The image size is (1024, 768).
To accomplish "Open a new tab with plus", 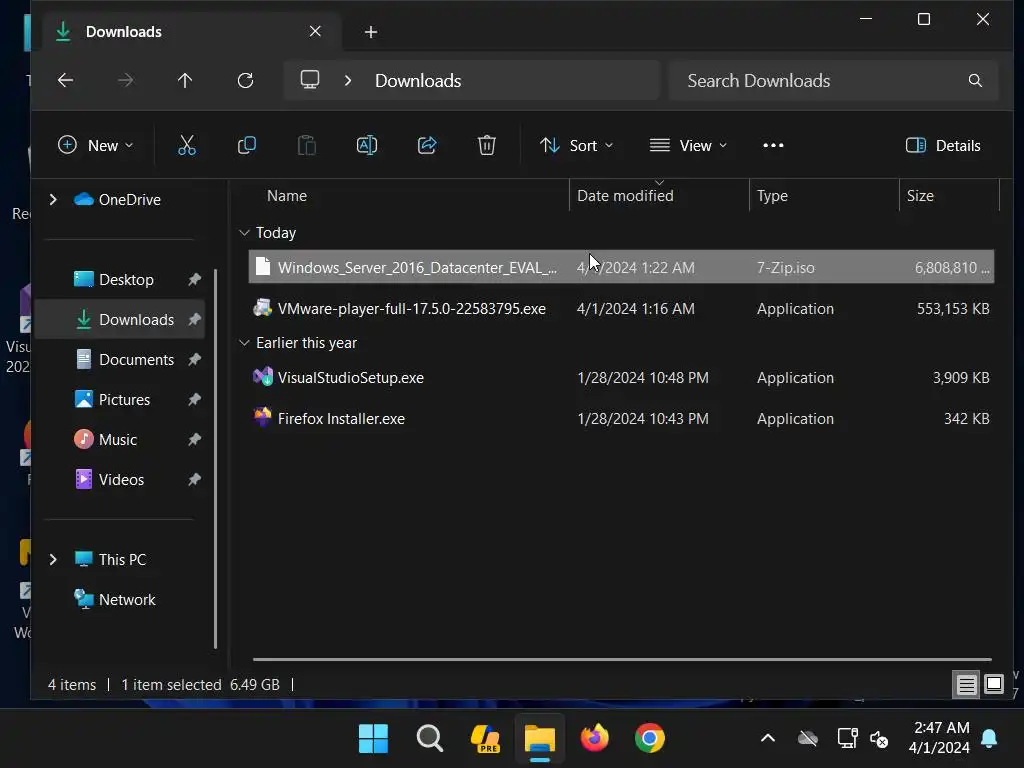I will point(371,31).
